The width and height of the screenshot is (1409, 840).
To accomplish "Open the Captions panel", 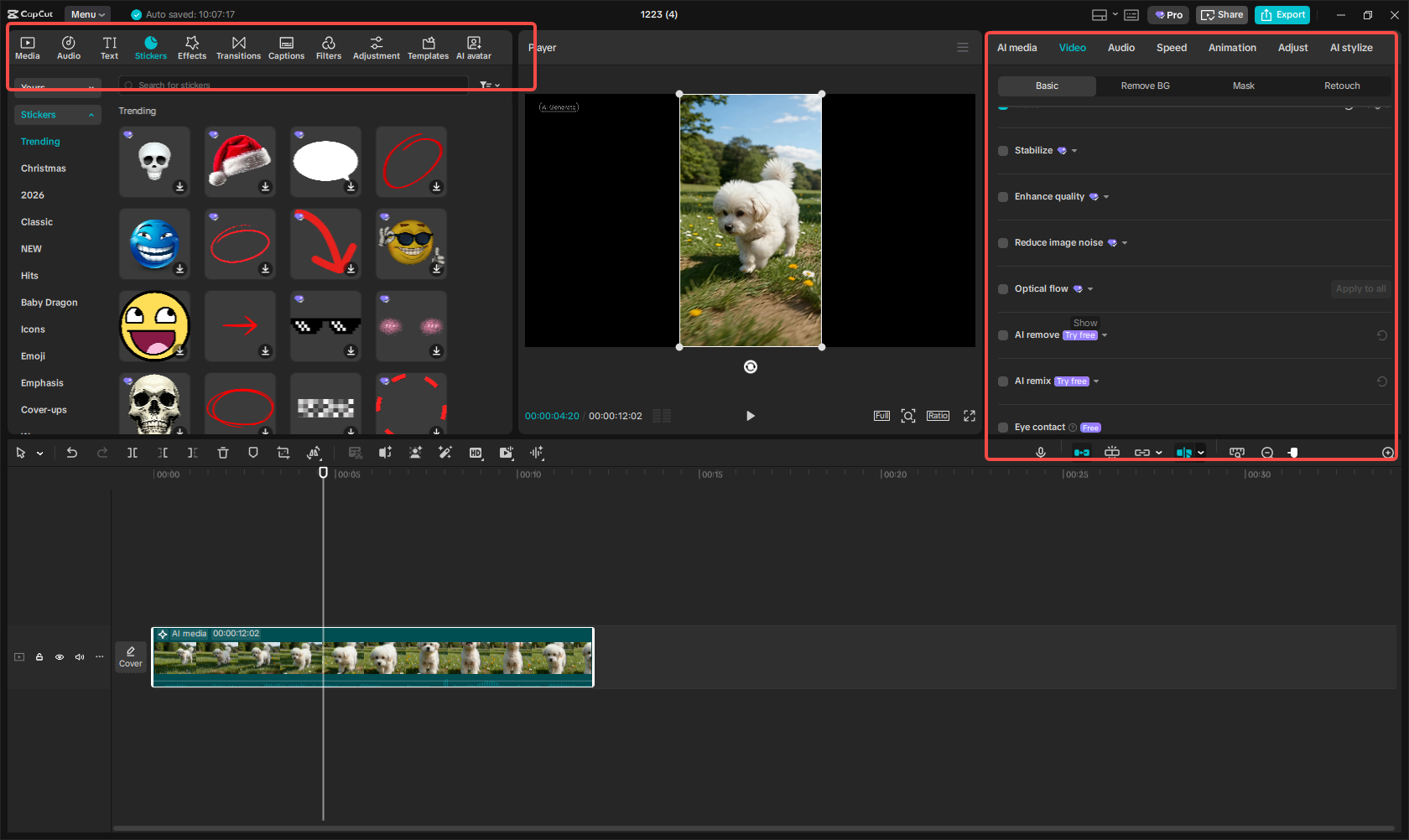I will pos(286,46).
